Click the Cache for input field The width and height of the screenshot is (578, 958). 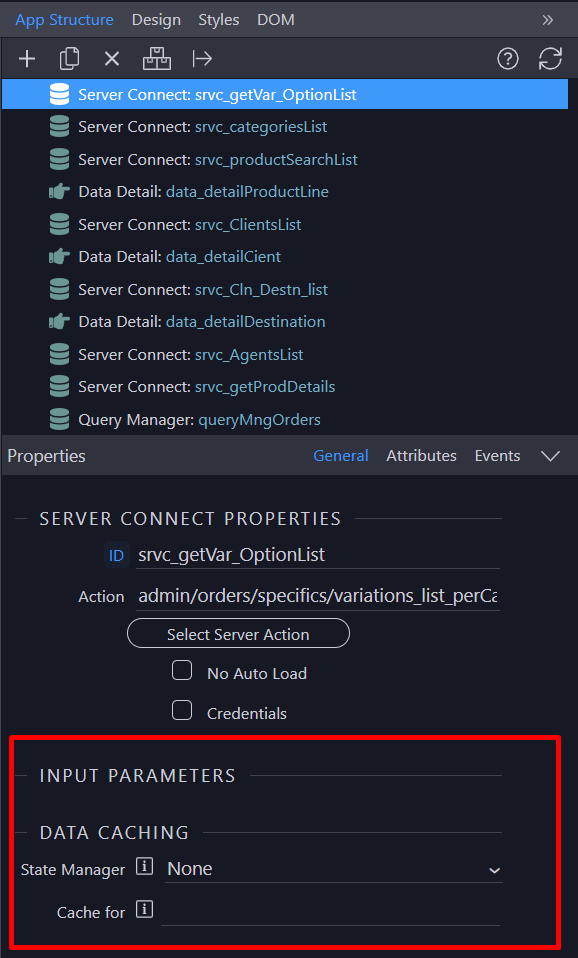tap(331, 912)
